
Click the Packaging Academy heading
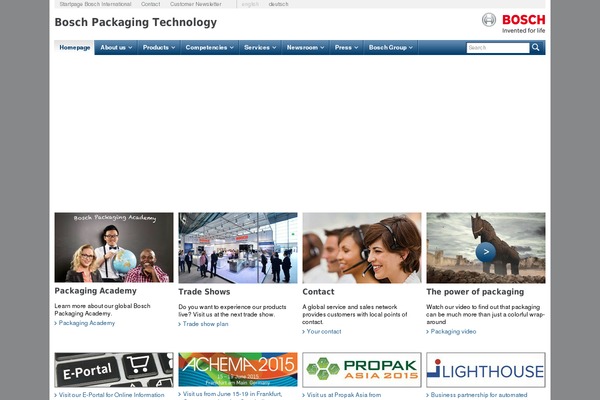pos(95,291)
